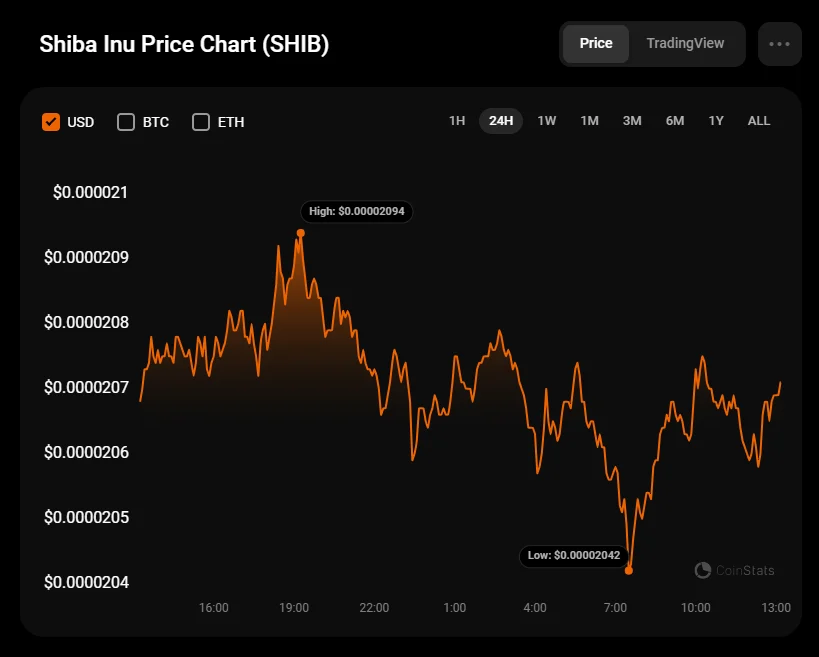Click the Low price marker dot

629,570
